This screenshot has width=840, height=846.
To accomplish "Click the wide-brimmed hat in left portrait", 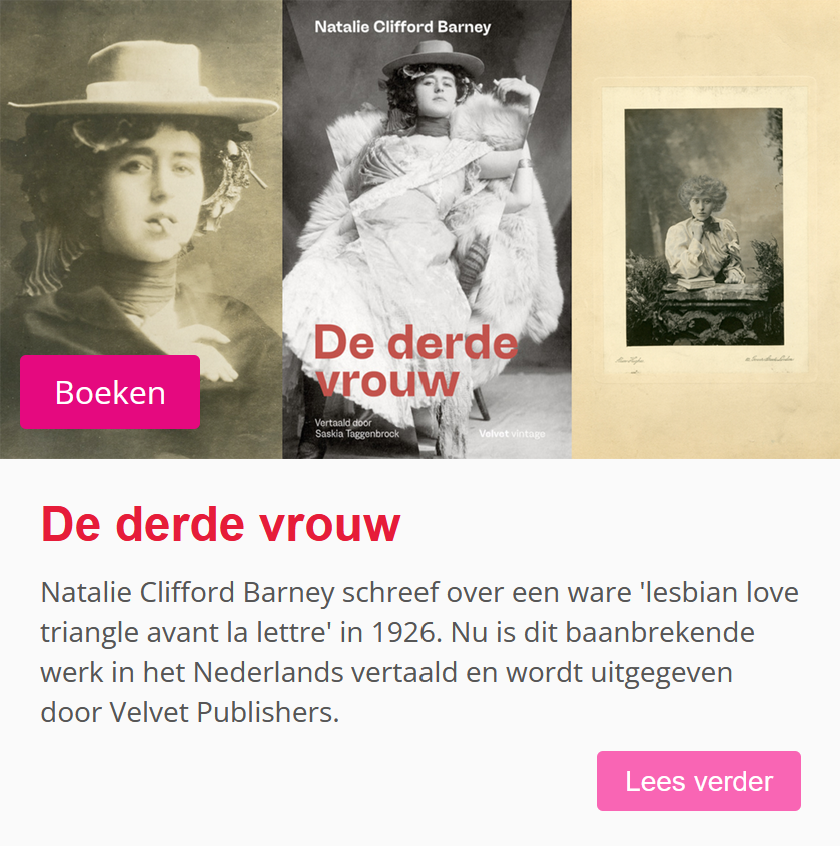I will (x=144, y=82).
